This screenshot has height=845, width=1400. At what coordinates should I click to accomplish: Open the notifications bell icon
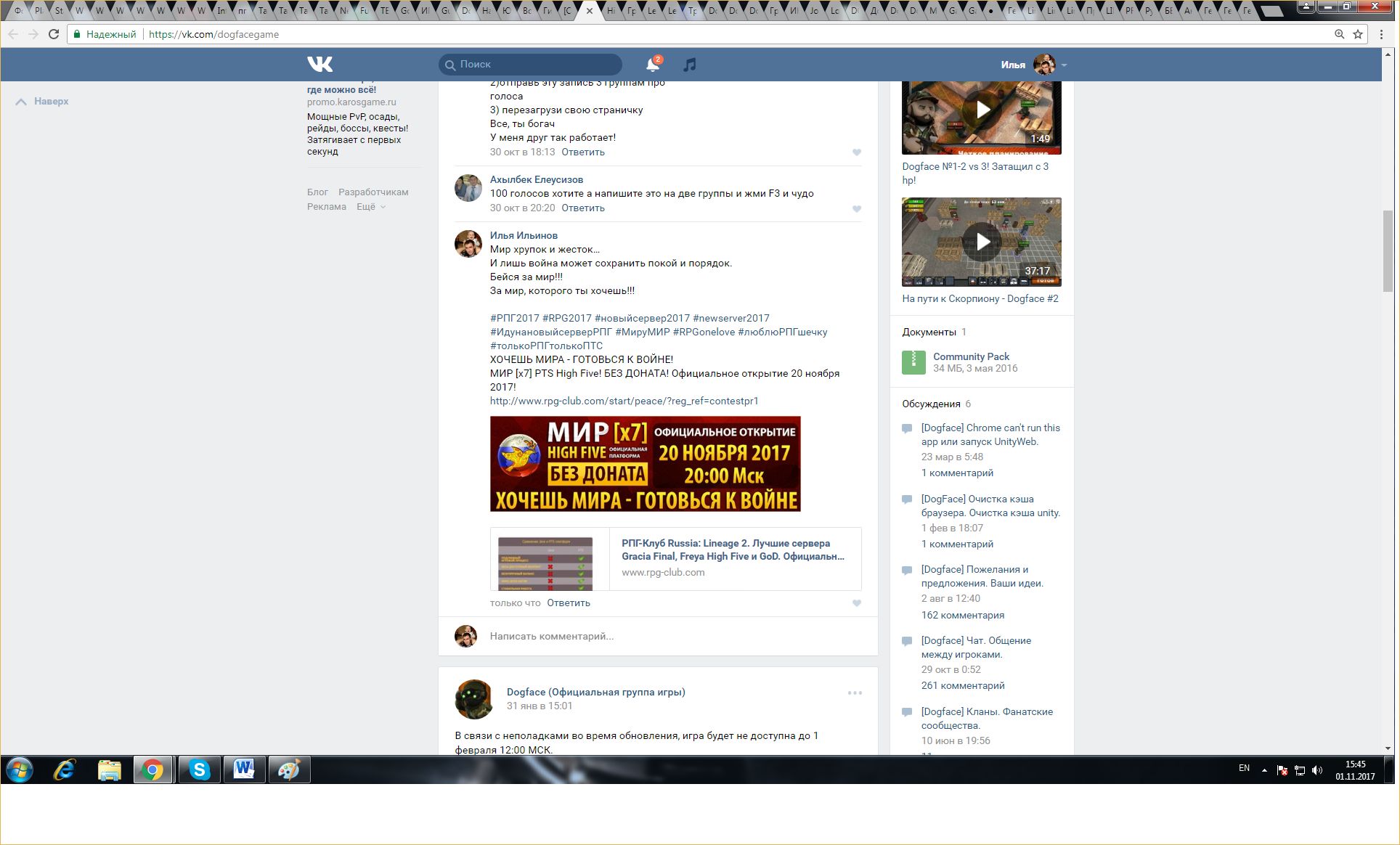tap(652, 65)
